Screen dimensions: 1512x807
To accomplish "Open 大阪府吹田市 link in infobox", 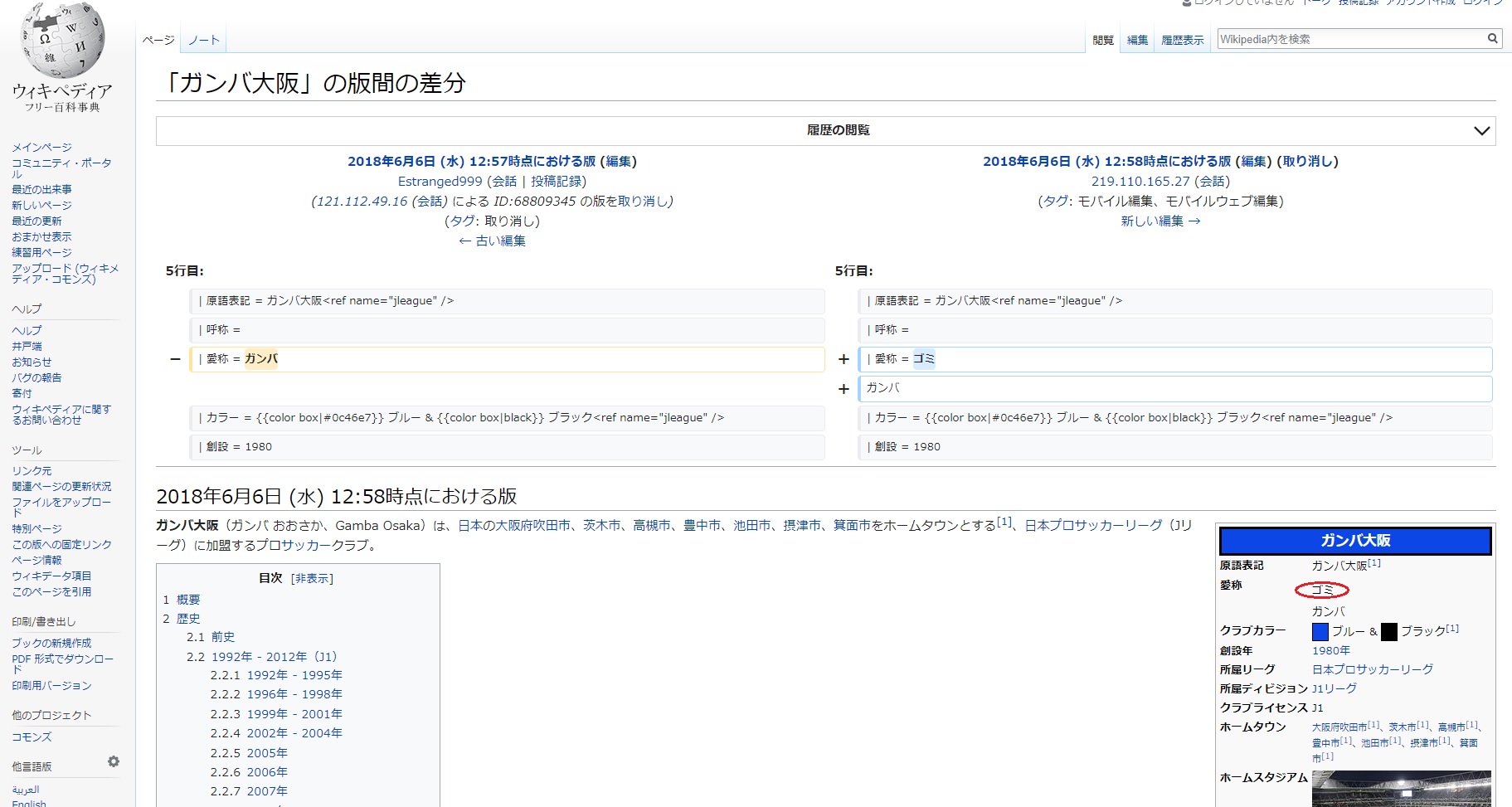I will [1339, 727].
